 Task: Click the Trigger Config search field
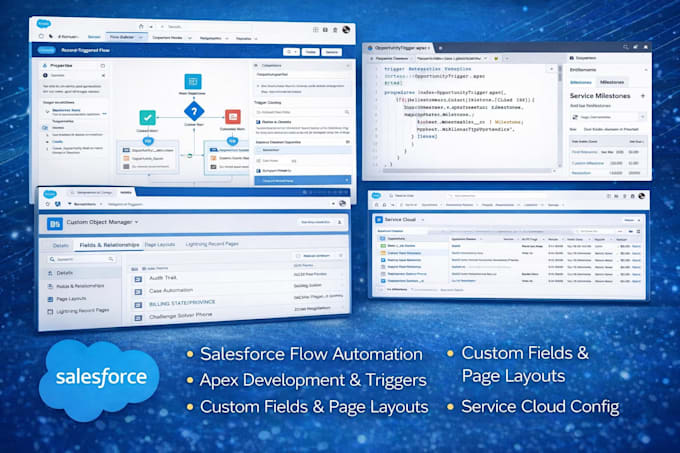point(302,112)
